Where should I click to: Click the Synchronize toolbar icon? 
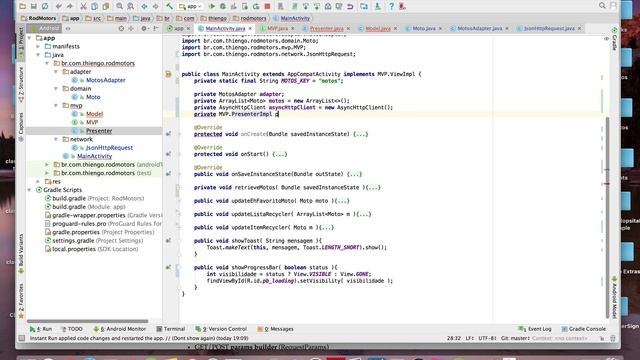pyautogui.click(x=45, y=6)
